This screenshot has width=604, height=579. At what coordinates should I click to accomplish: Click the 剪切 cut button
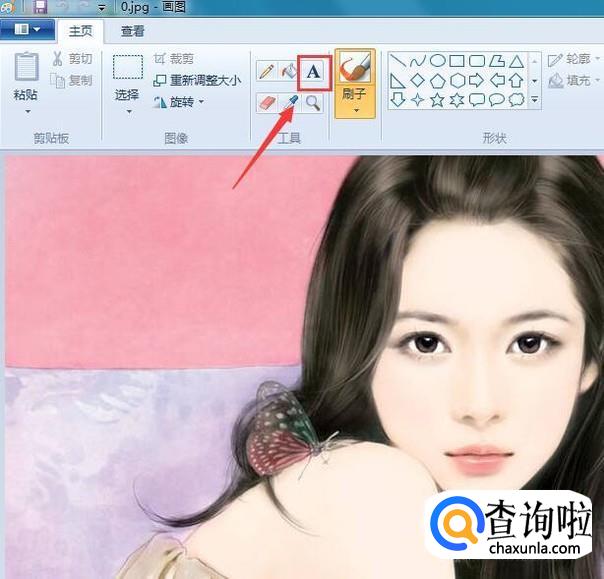point(72,59)
